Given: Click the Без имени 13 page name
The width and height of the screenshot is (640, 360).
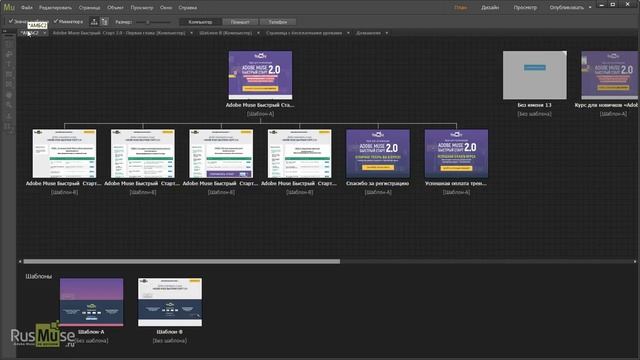Looking at the screenshot, I should click(534, 105).
